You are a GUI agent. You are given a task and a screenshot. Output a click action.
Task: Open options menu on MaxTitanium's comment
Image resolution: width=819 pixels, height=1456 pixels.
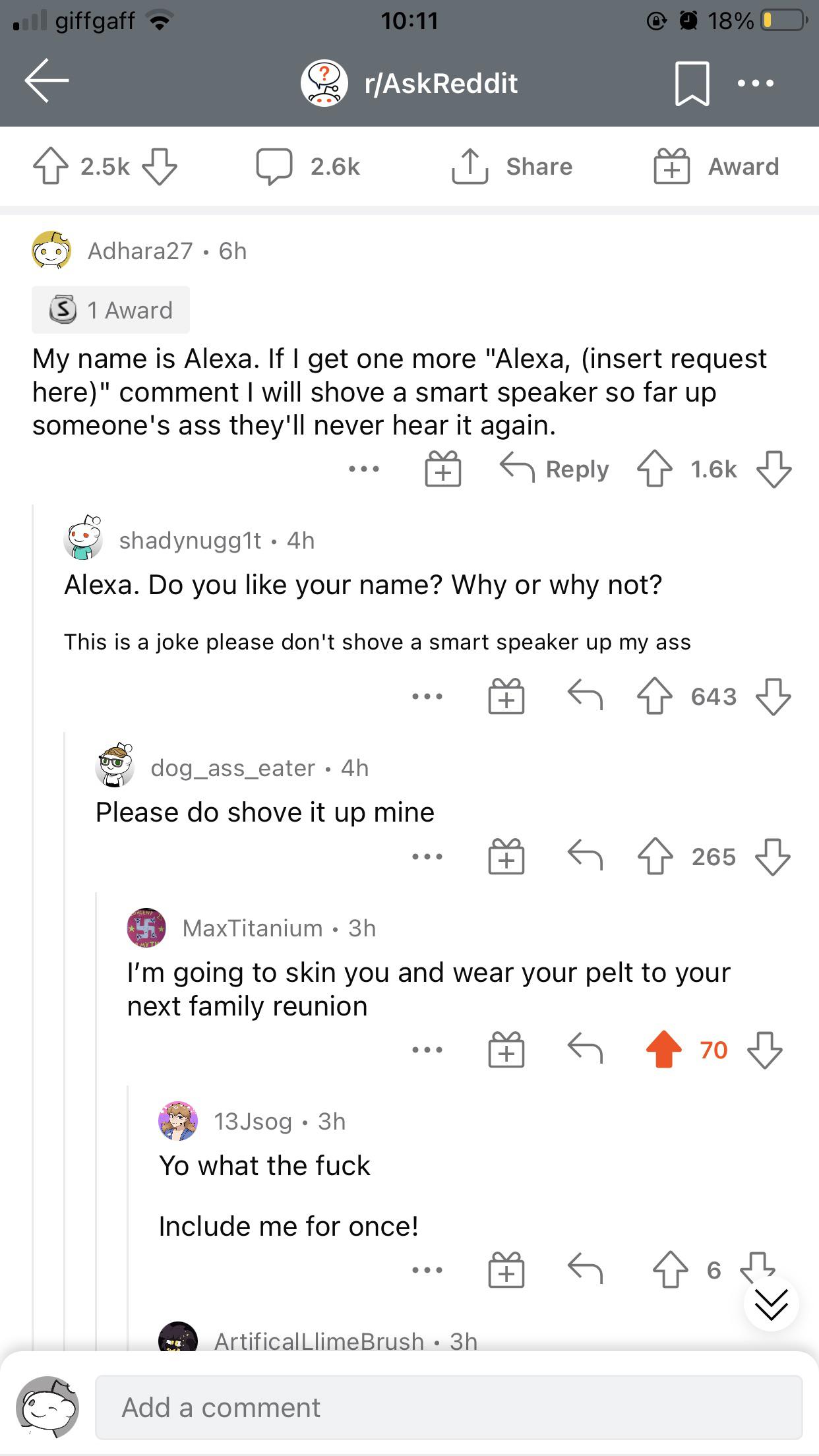click(427, 1049)
